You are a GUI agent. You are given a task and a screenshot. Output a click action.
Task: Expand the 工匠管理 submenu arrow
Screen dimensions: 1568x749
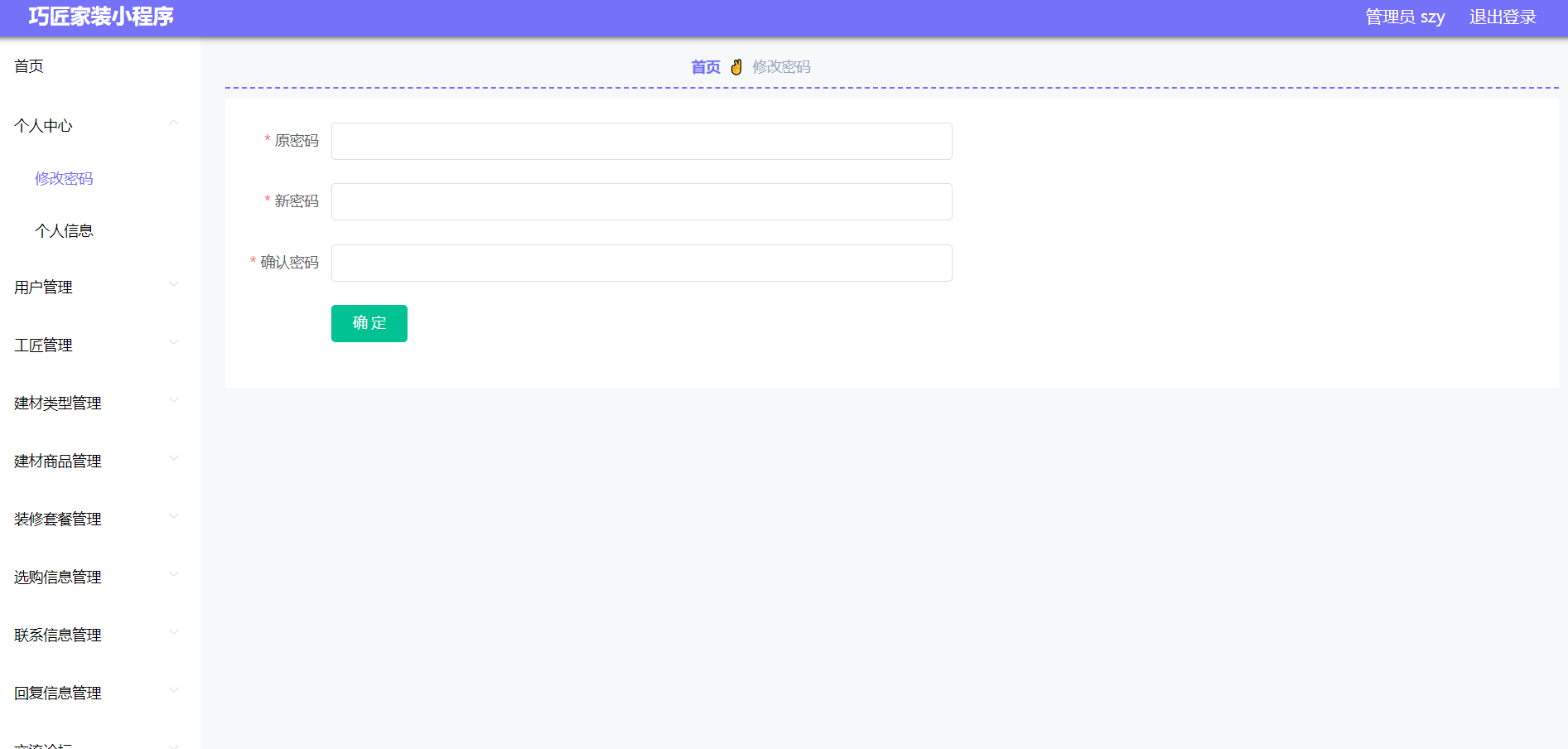pos(173,342)
